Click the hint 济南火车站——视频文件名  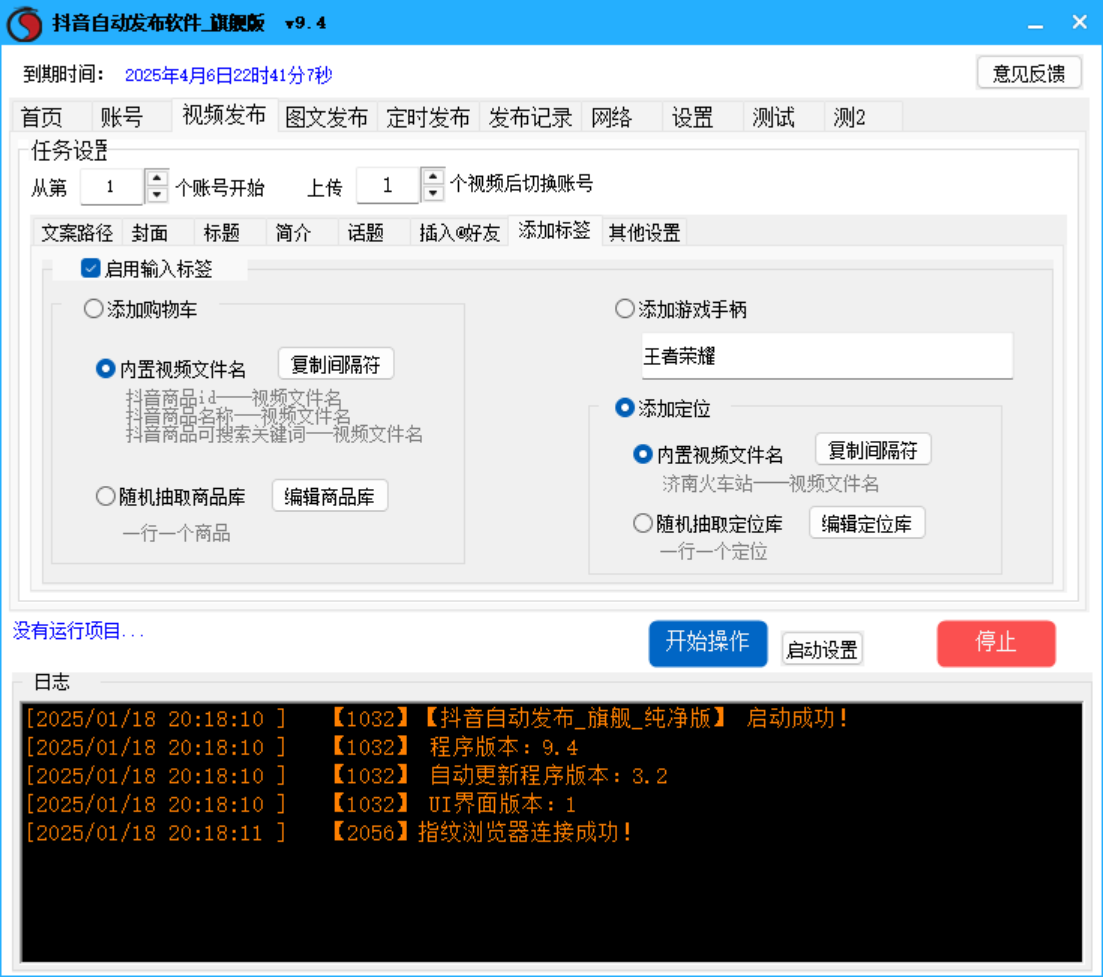coord(770,484)
